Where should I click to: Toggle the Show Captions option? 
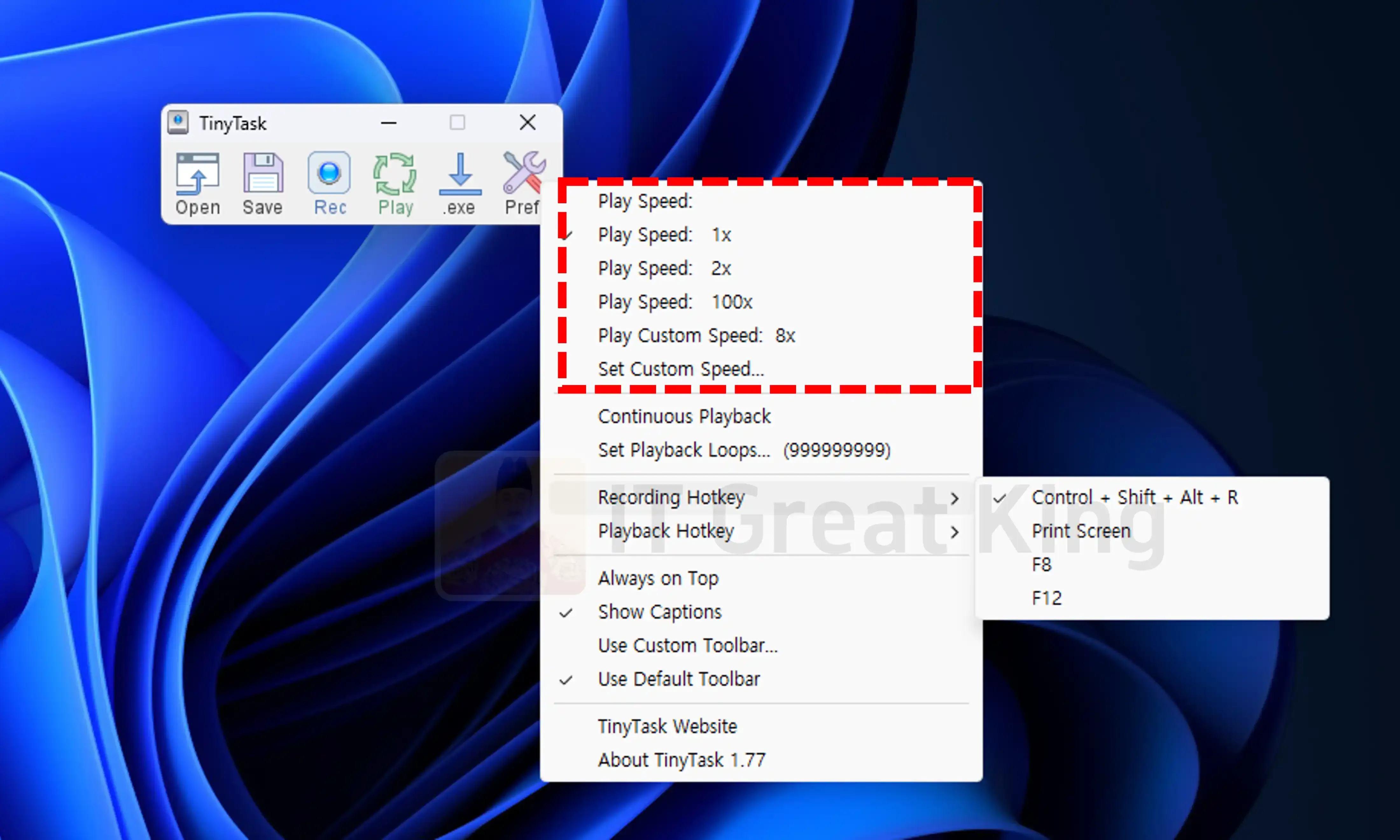660,612
